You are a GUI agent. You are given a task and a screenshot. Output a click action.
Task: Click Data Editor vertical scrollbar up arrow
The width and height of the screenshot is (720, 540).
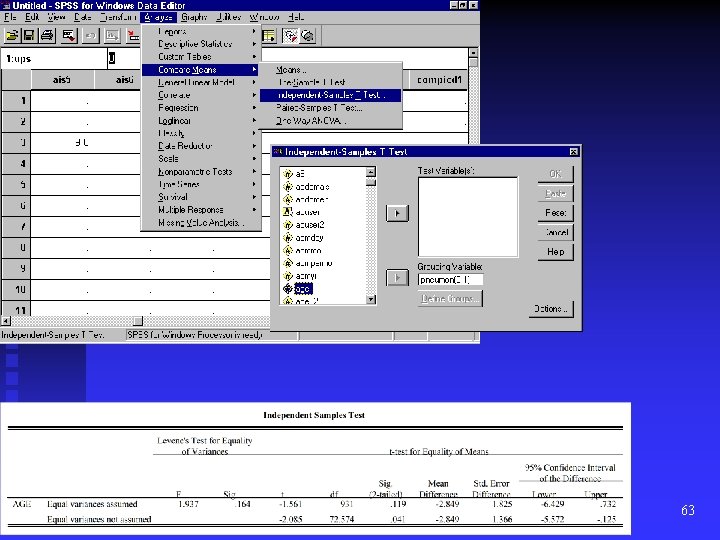tap(473, 53)
